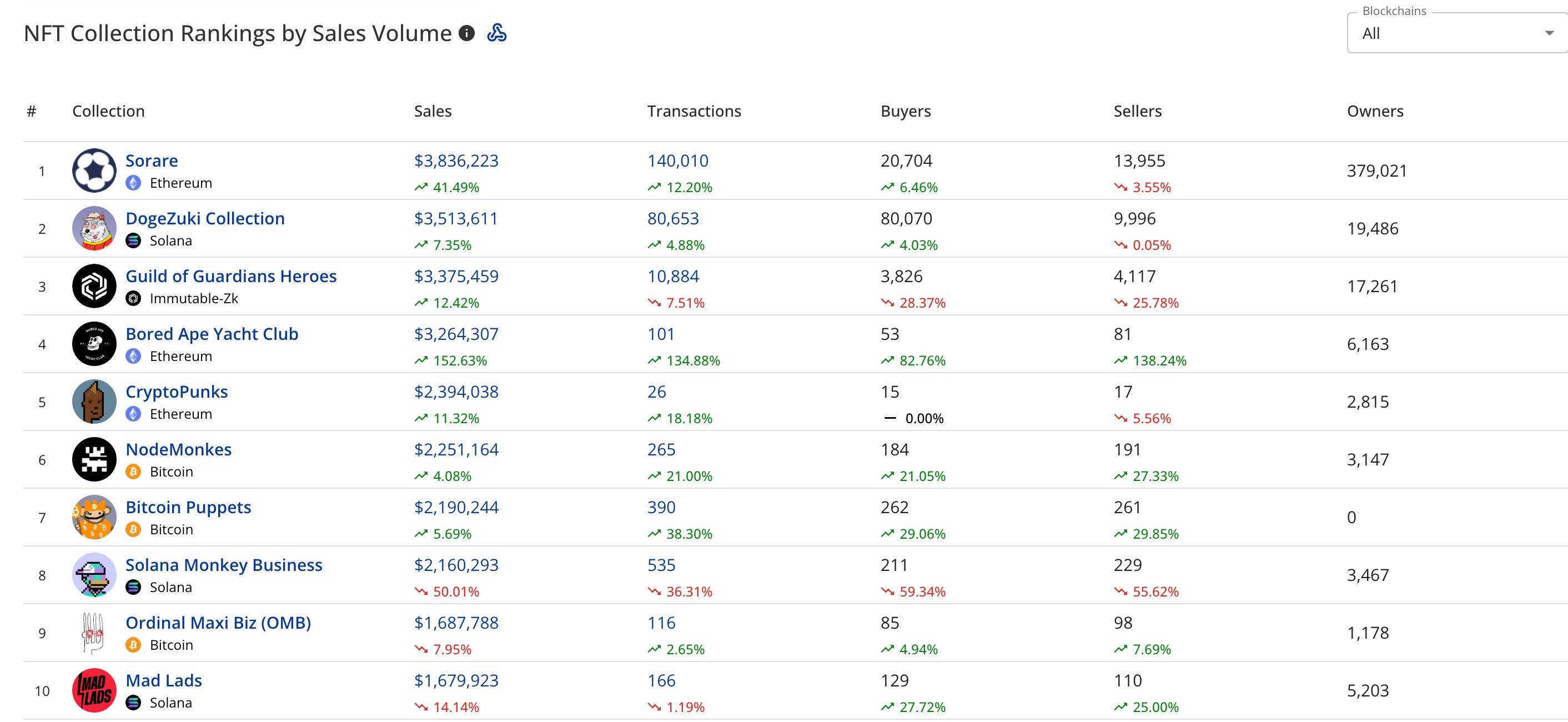
Task: Click DogeZuki transactions count 80,653
Action: 672,219
